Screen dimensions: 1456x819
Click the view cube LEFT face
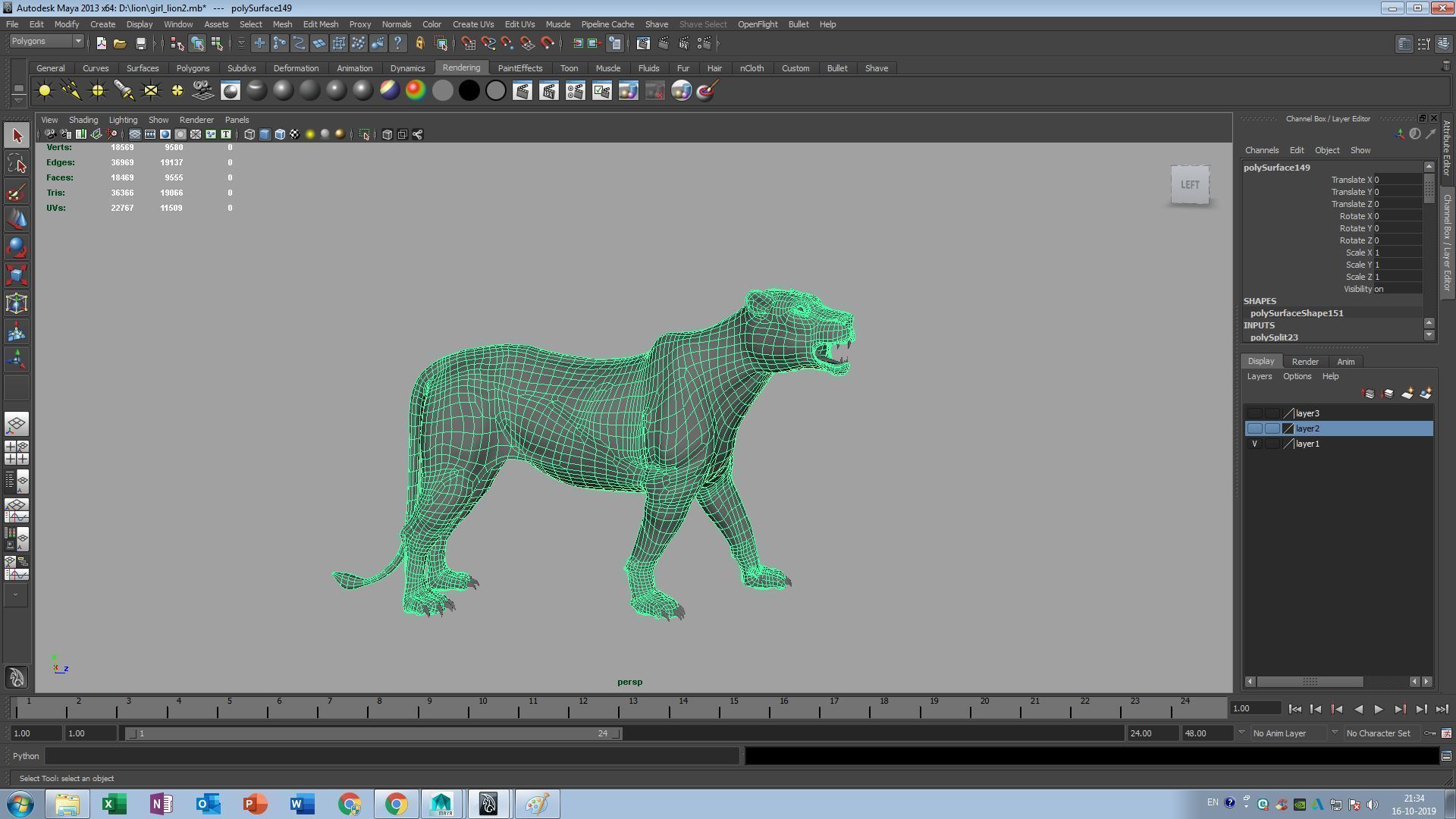pyautogui.click(x=1190, y=184)
